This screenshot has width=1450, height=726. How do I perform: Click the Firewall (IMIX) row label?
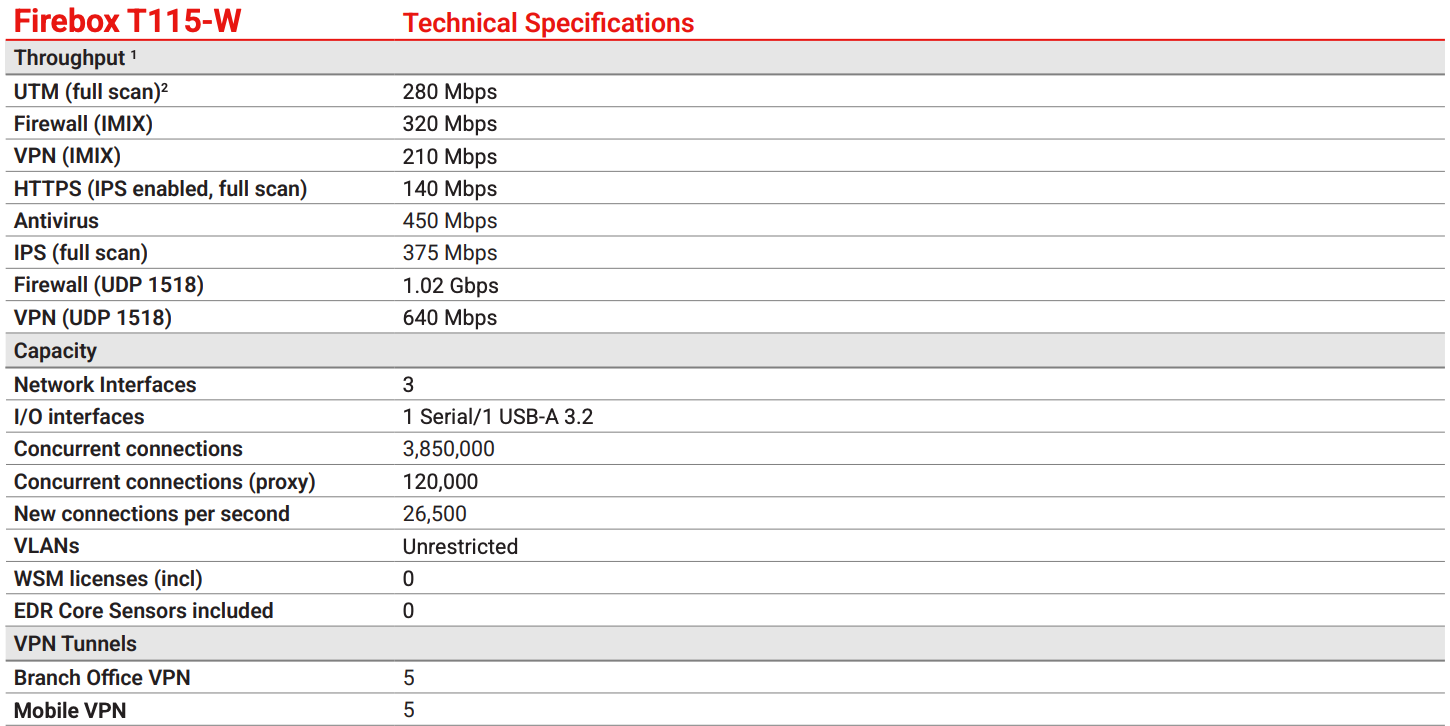coord(83,124)
